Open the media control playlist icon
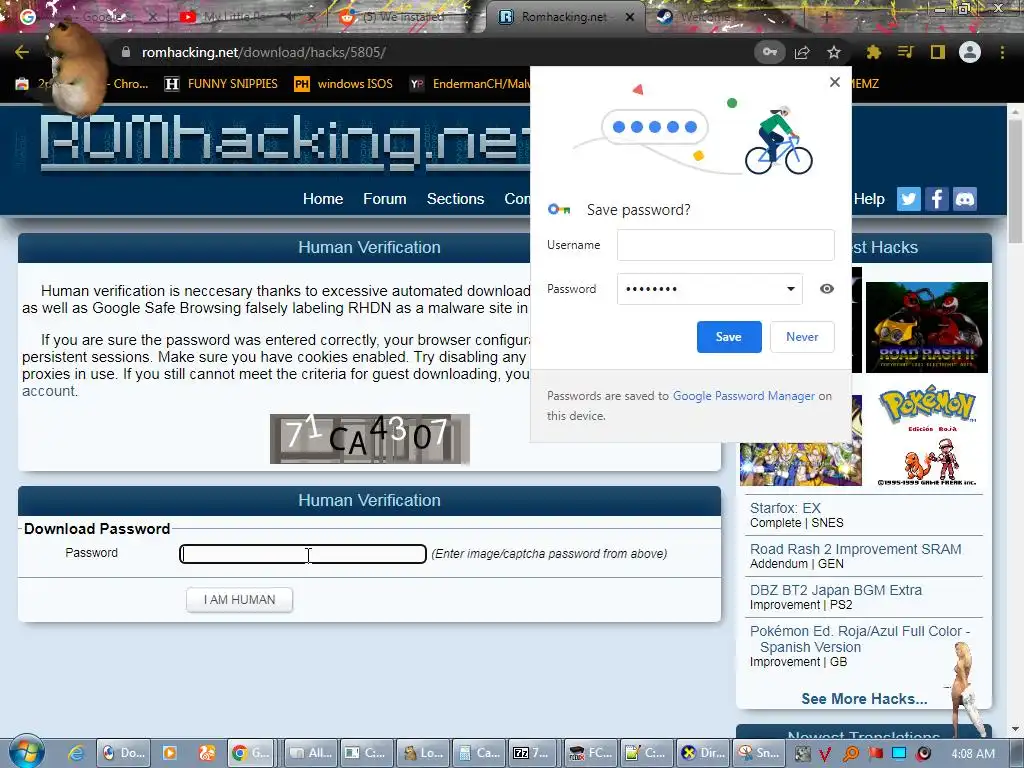The width and height of the screenshot is (1024, 768). click(x=905, y=52)
